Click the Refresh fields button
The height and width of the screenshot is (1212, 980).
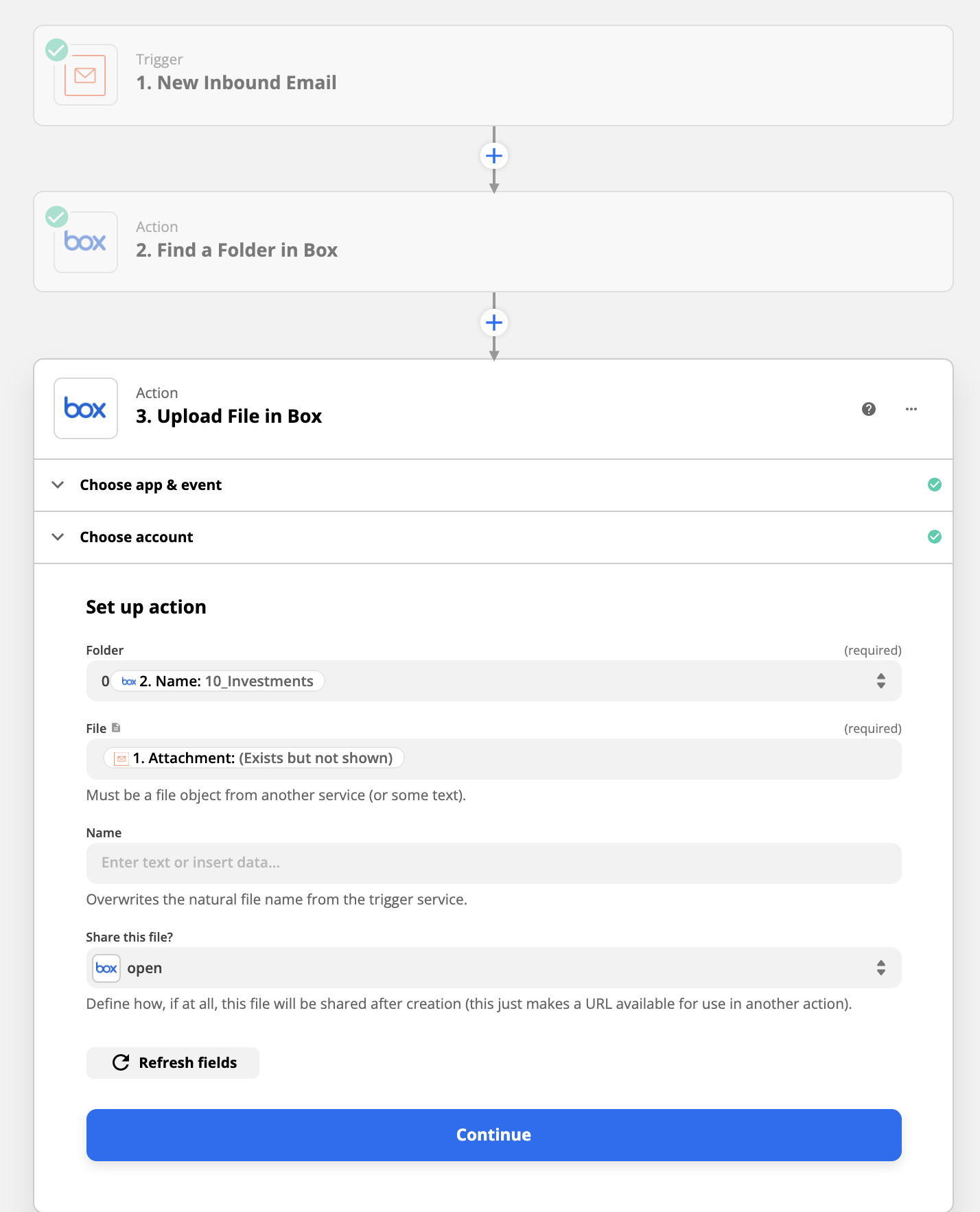[x=173, y=1063]
